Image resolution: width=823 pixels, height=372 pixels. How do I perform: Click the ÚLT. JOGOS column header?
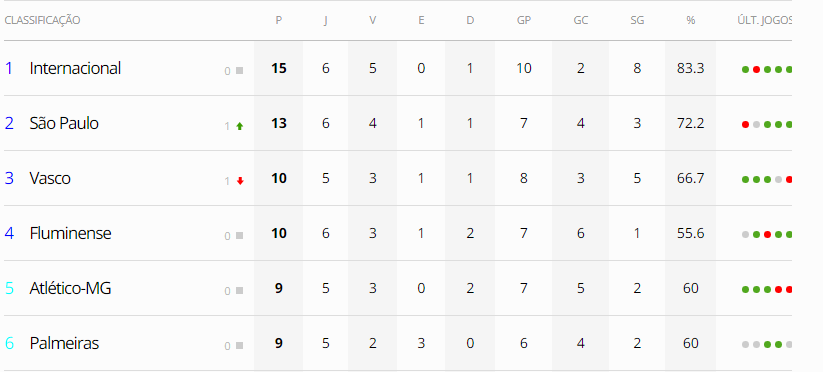pos(764,20)
